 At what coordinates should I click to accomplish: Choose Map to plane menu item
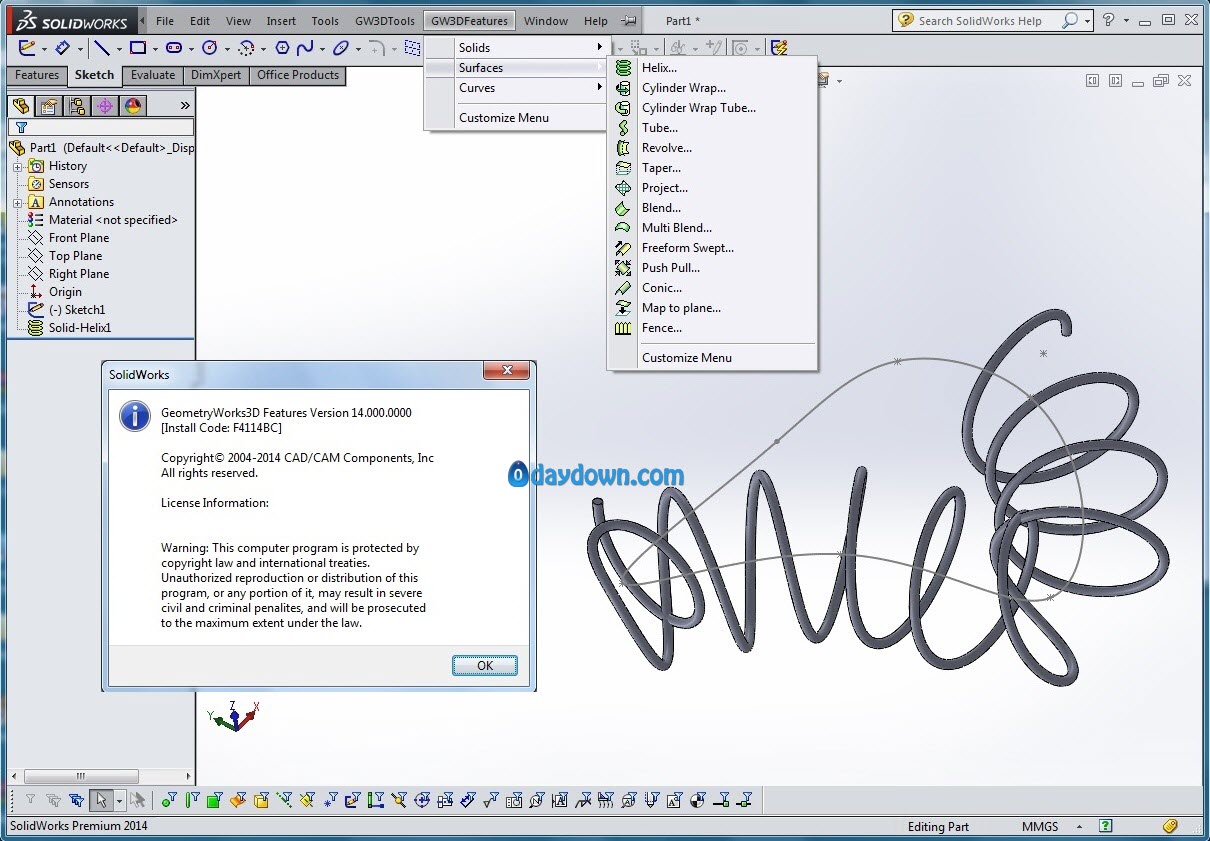click(x=681, y=308)
